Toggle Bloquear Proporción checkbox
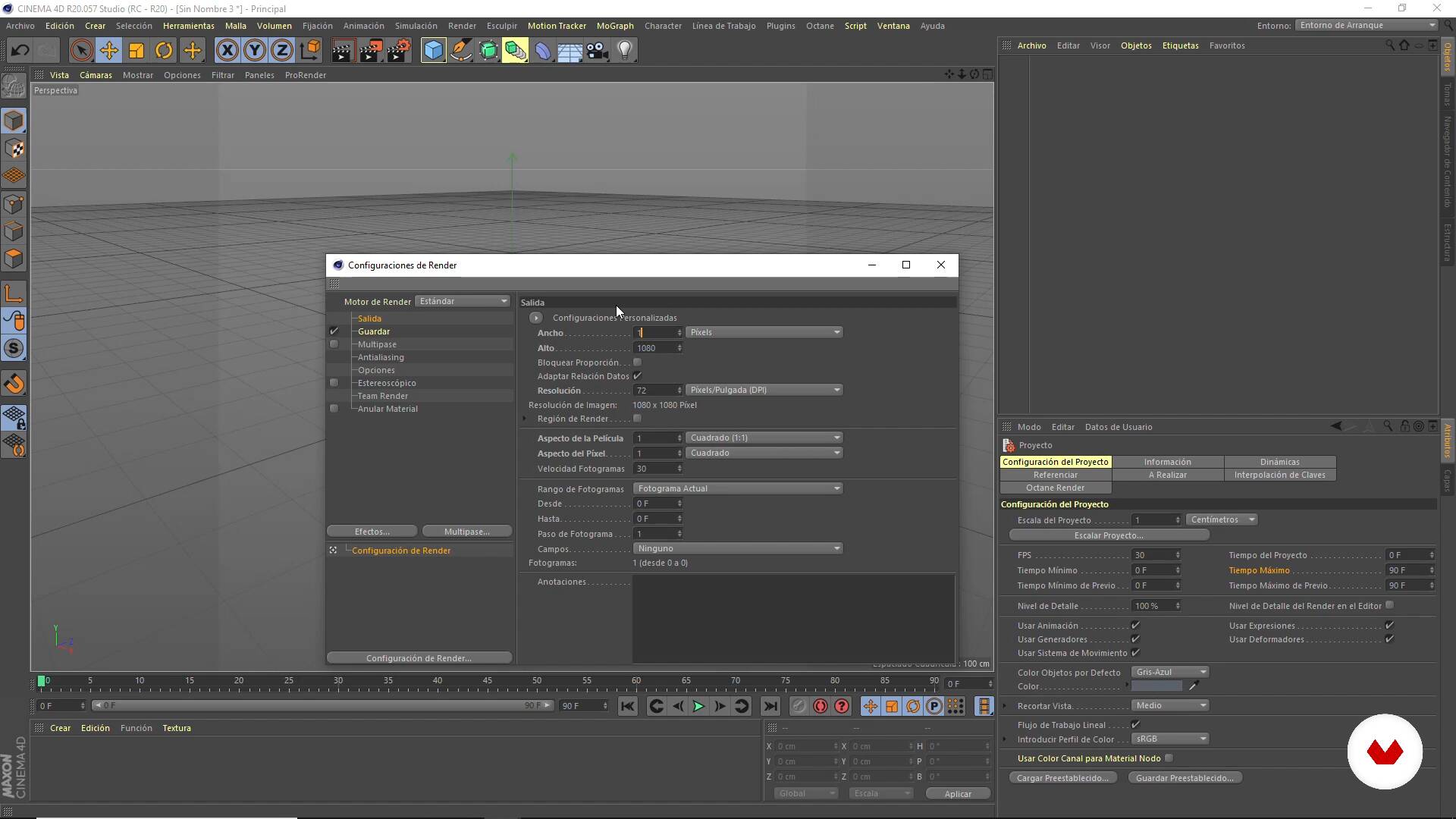The width and height of the screenshot is (1456, 819). (637, 362)
